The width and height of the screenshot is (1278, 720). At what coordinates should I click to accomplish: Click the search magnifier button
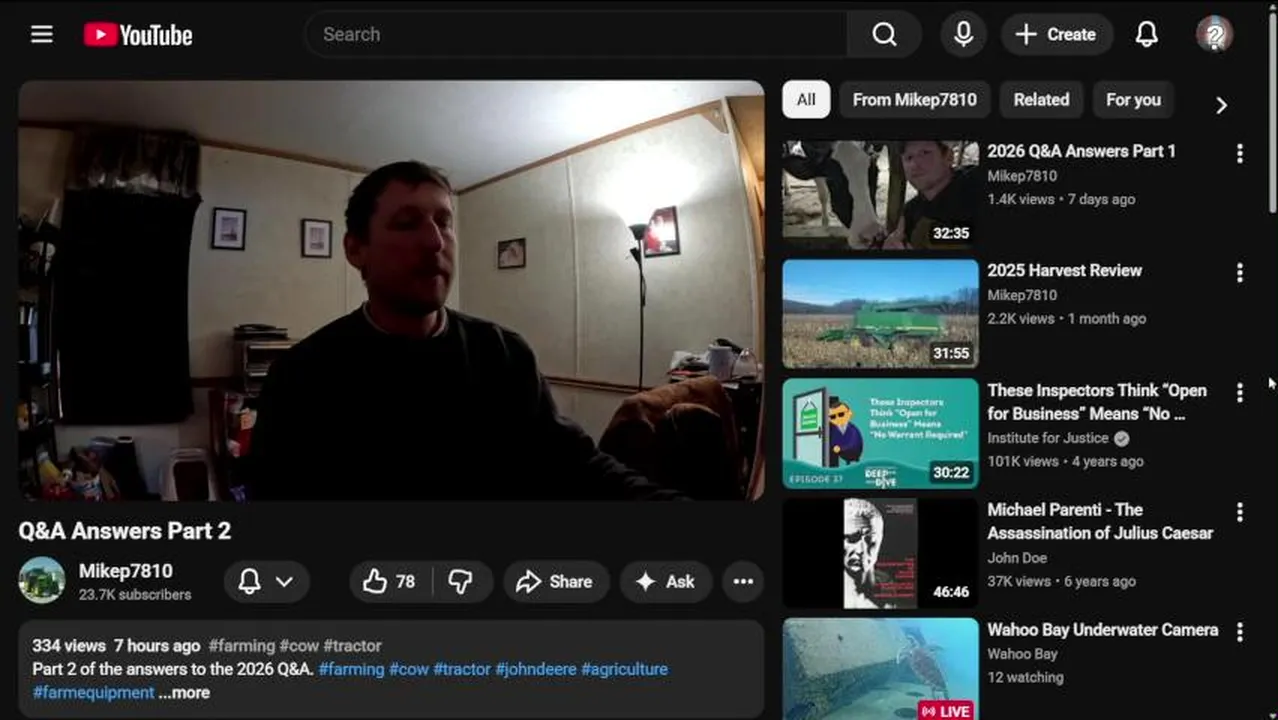click(884, 34)
